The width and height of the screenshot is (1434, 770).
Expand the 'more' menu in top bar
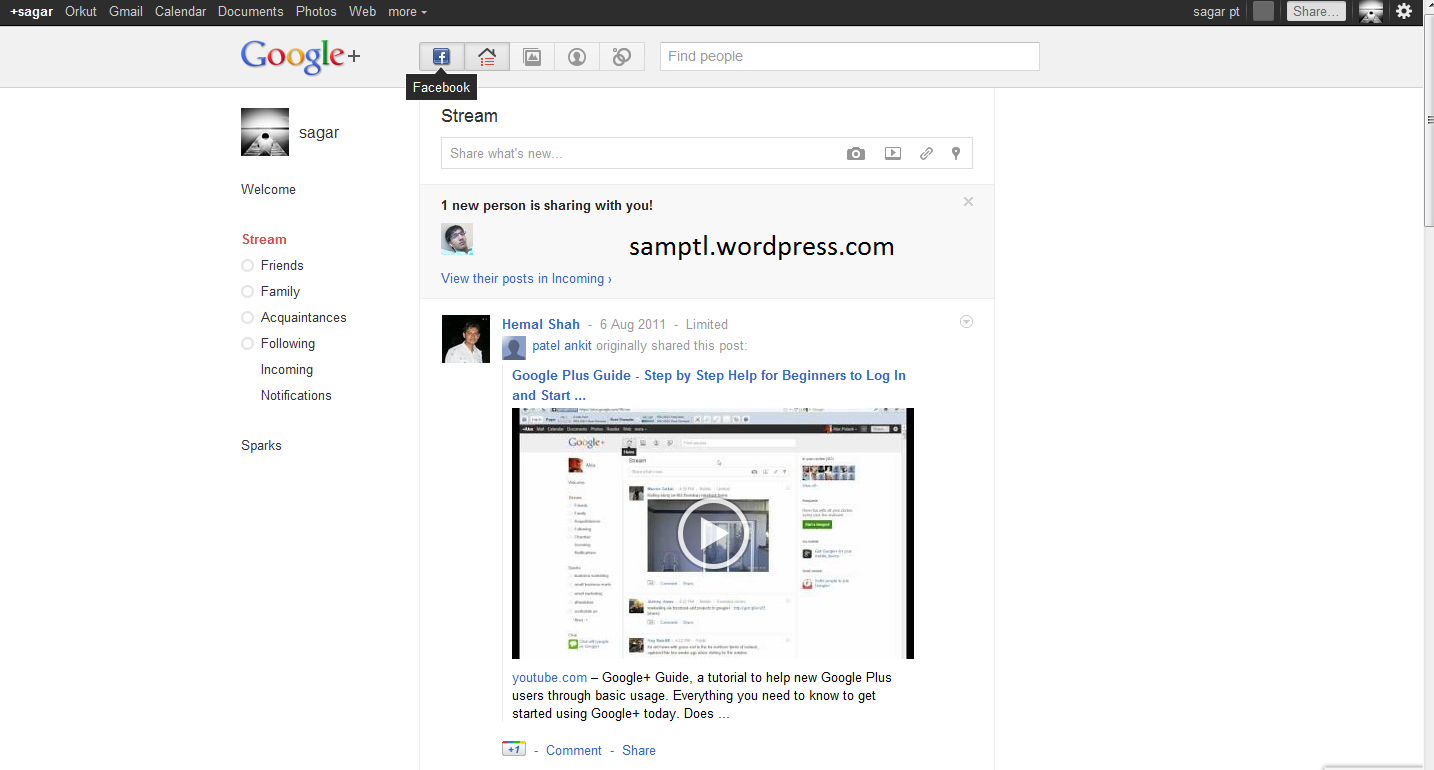tap(407, 12)
